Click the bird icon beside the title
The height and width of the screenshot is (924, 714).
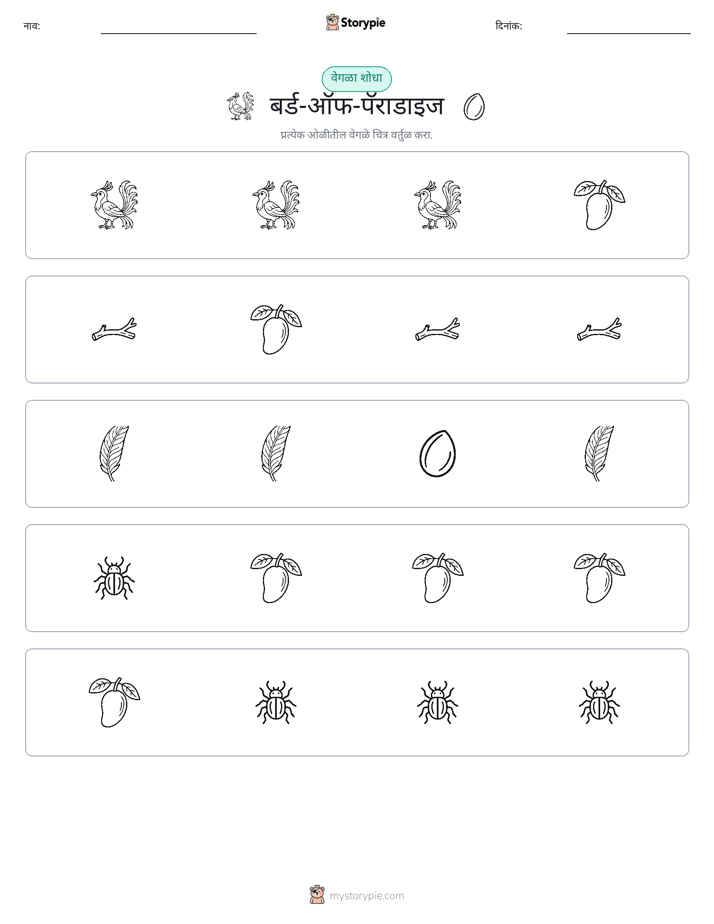coord(240,107)
